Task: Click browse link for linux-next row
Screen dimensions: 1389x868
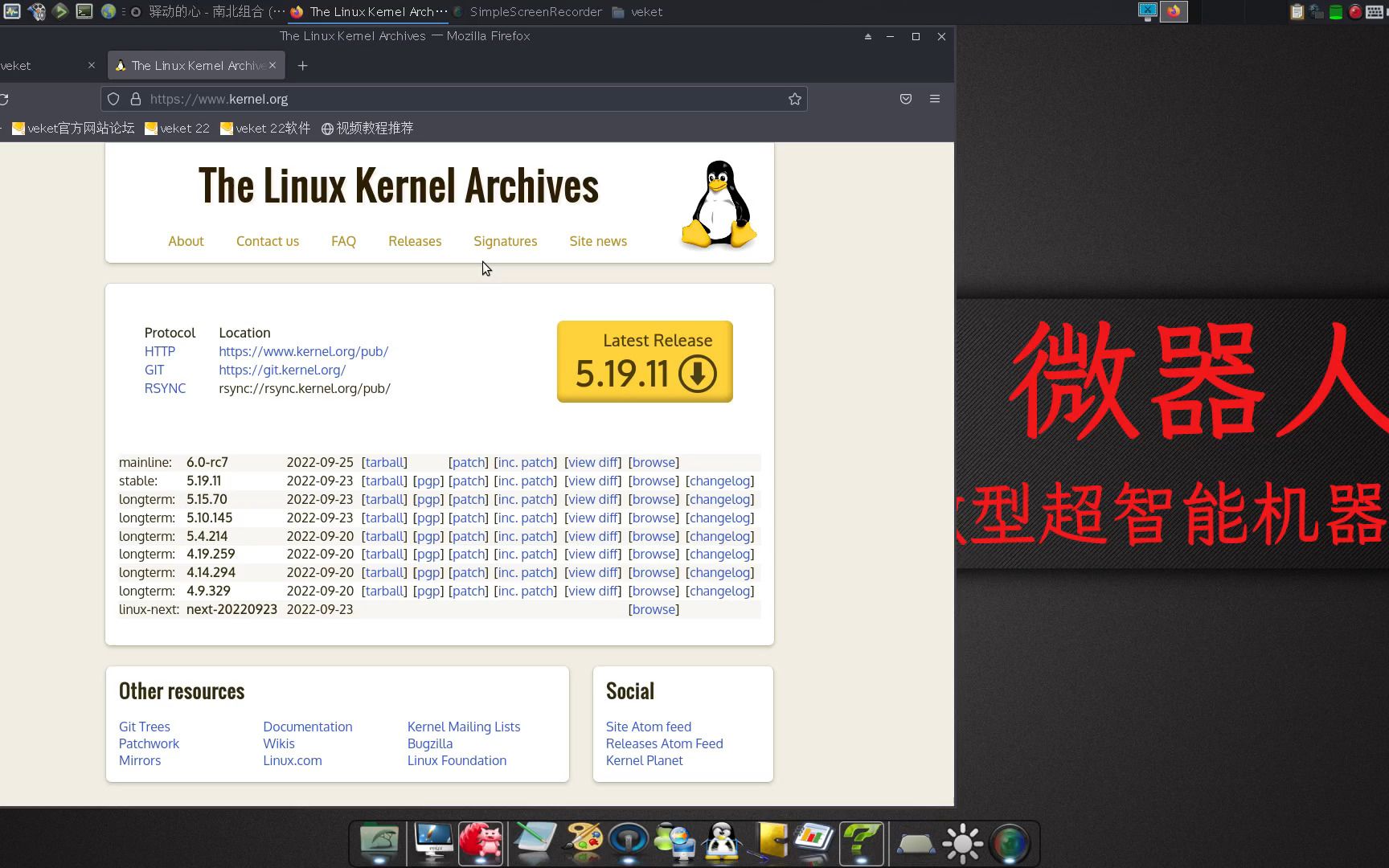Action: click(654, 609)
